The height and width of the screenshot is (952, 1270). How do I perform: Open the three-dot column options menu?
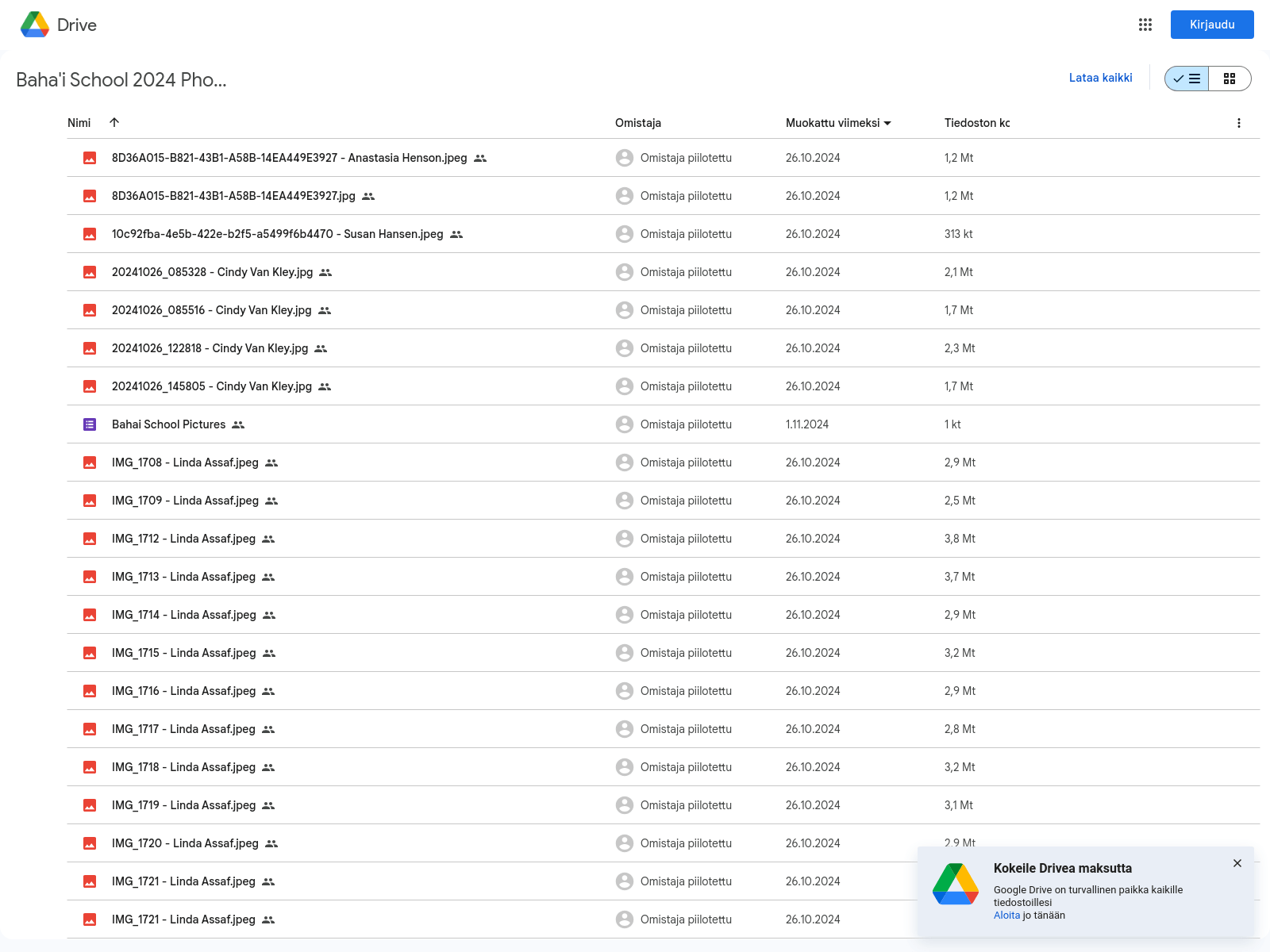[1238, 123]
